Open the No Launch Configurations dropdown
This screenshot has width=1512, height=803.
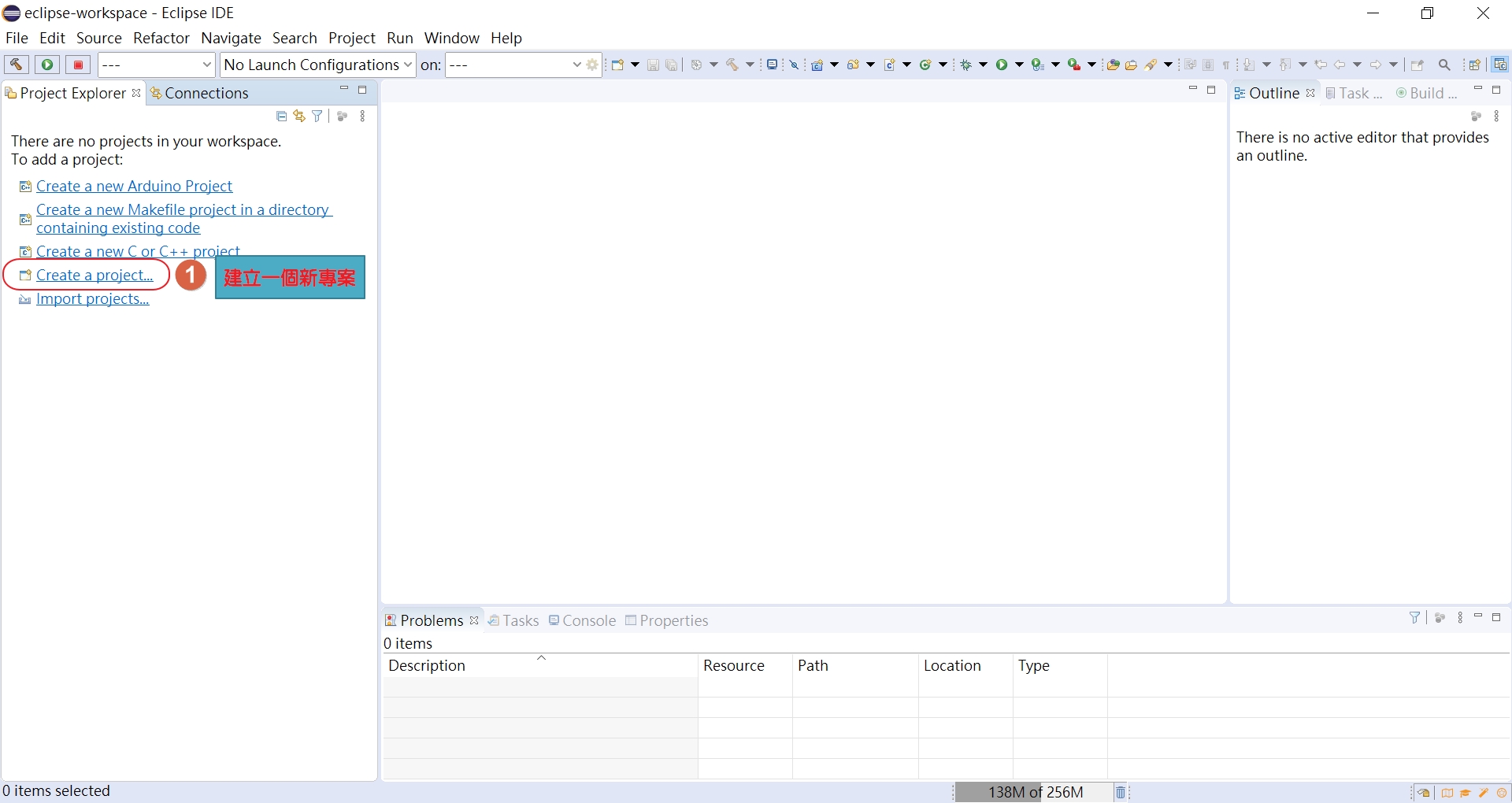coord(317,65)
